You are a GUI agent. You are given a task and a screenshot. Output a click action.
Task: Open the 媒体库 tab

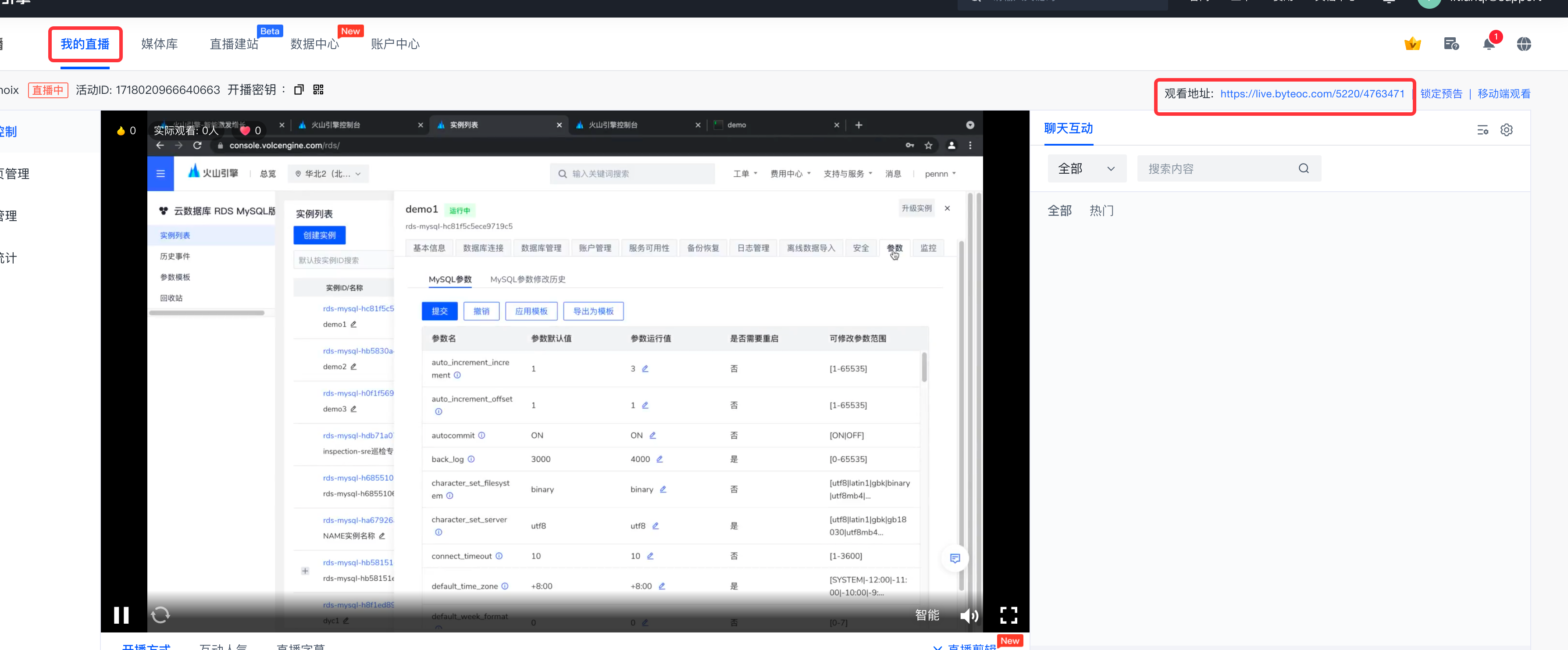[x=160, y=44]
